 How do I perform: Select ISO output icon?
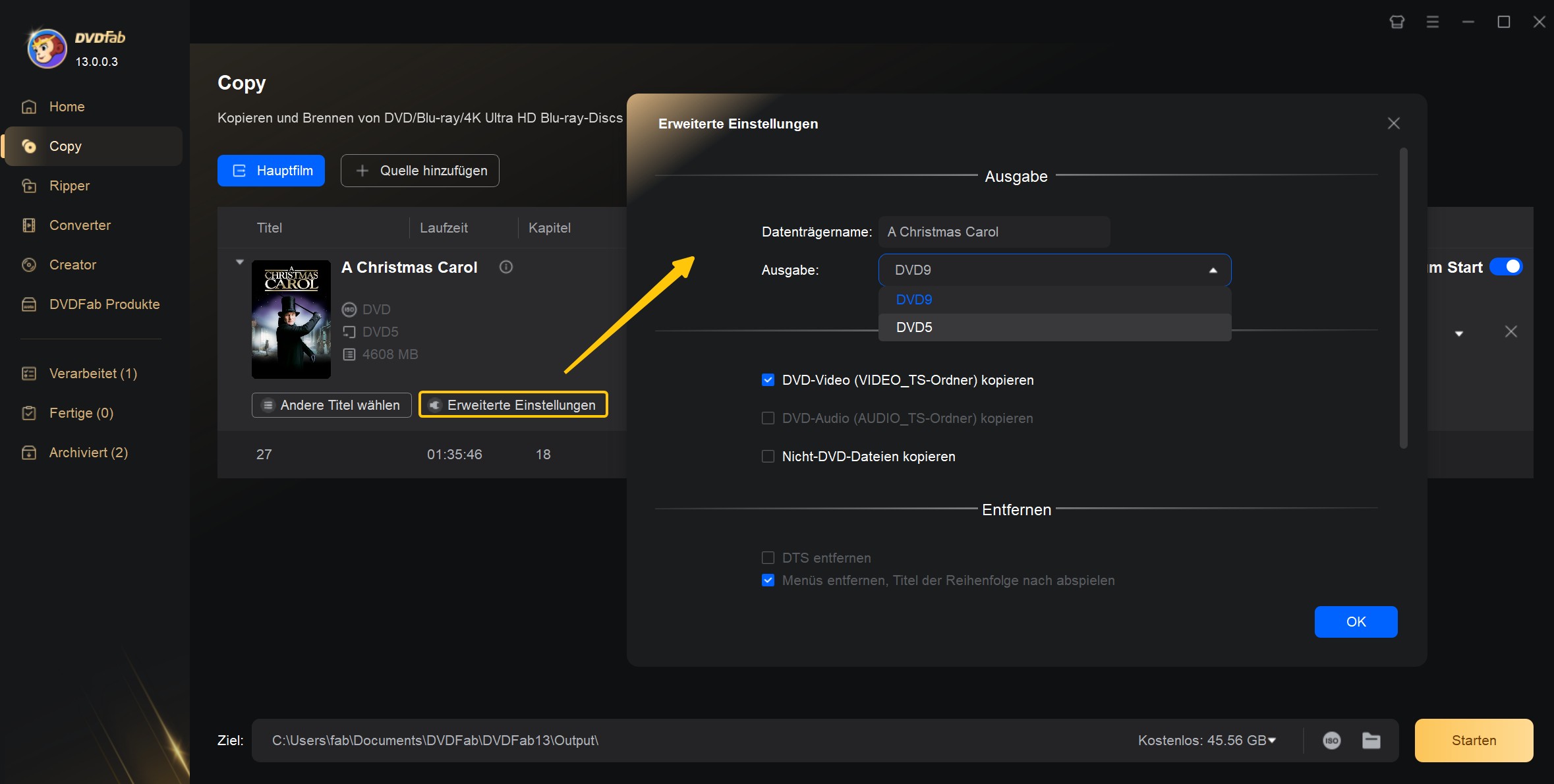pos(1332,741)
